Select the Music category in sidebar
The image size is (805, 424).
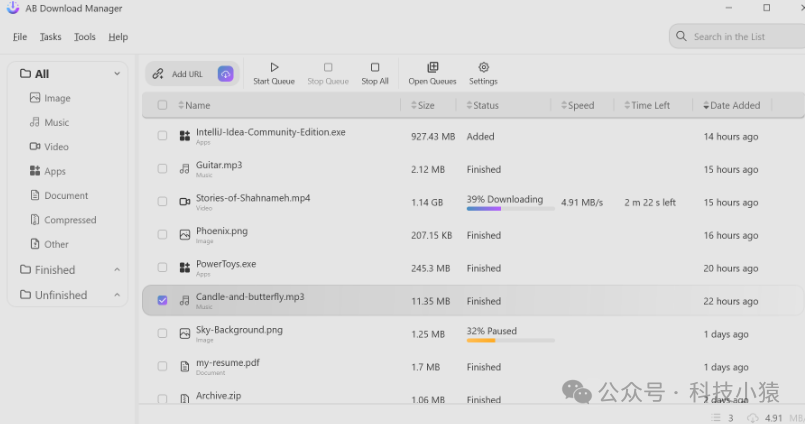pos(56,122)
